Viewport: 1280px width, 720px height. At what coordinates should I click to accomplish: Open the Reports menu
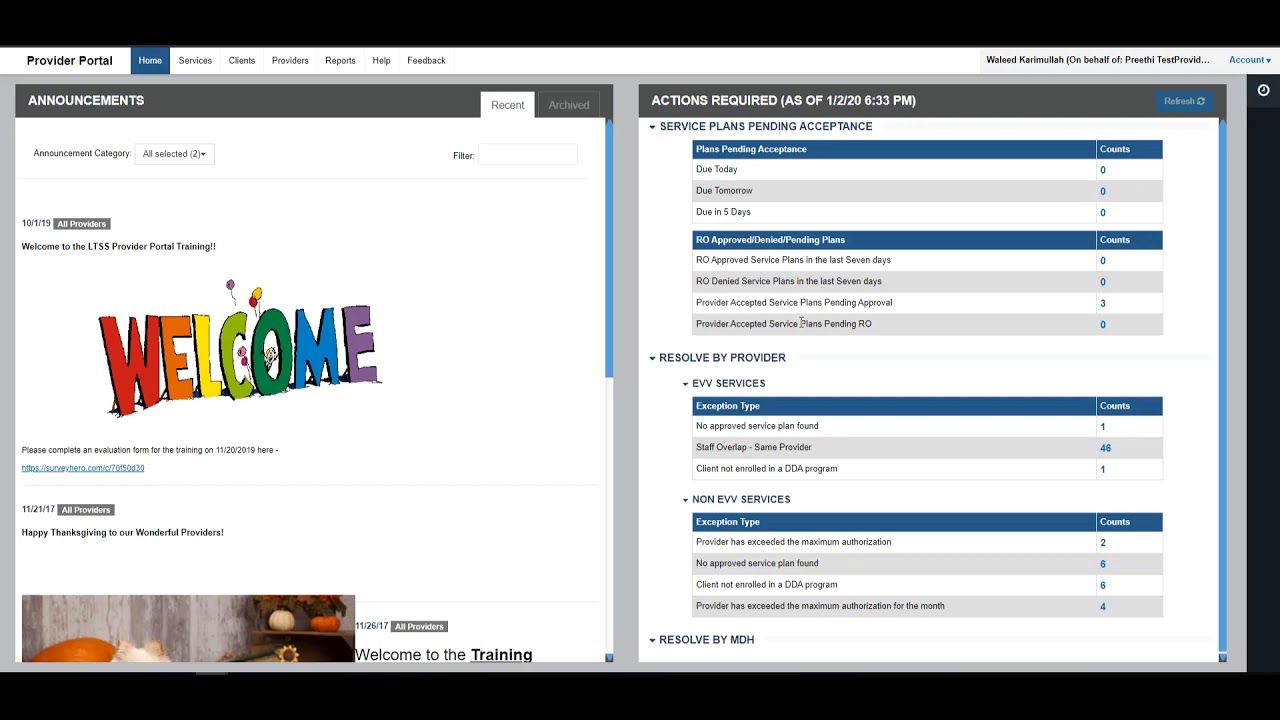point(340,61)
